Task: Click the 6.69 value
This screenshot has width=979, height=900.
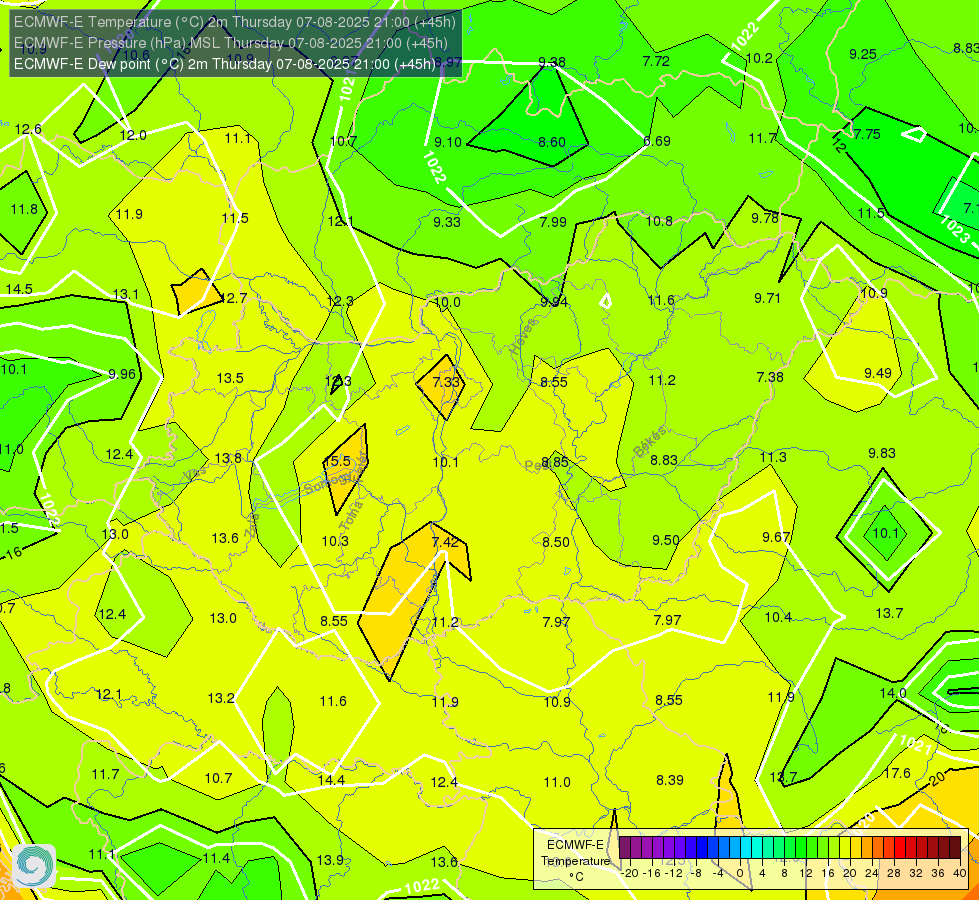Action: [657, 141]
